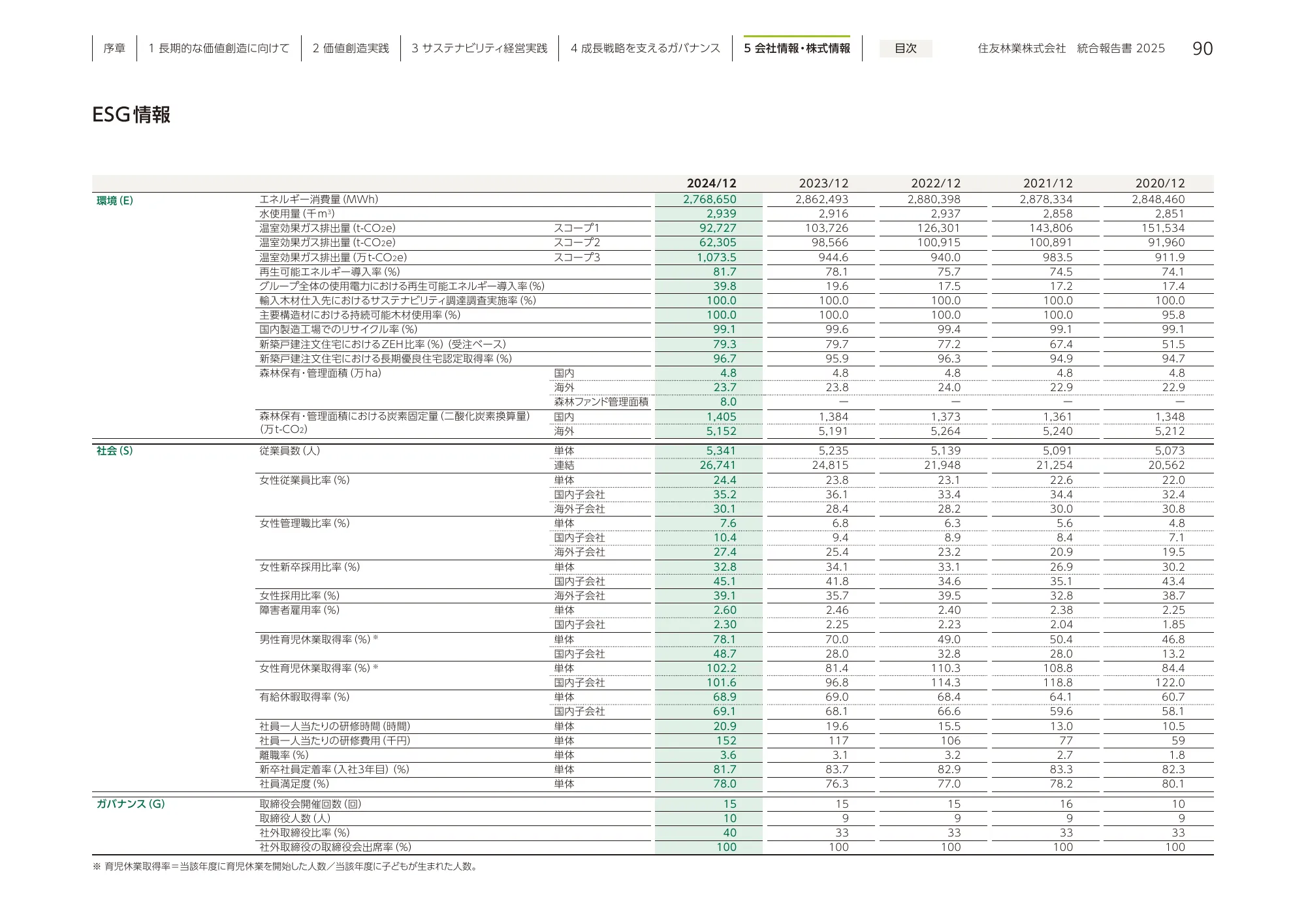Go to 1 長期的な価値創造に向けて section

219,48
